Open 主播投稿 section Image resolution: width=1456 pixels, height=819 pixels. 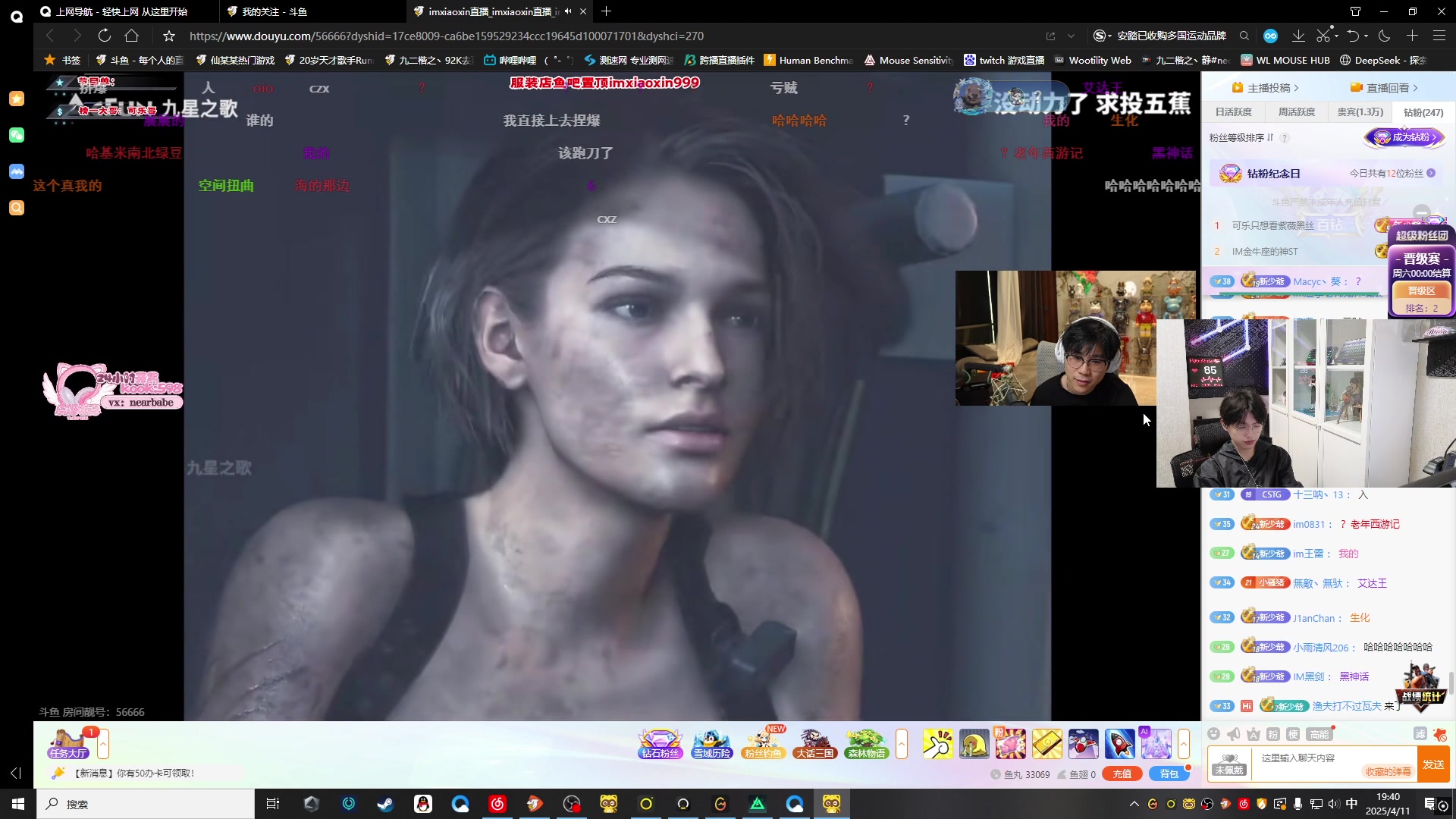click(x=1265, y=88)
